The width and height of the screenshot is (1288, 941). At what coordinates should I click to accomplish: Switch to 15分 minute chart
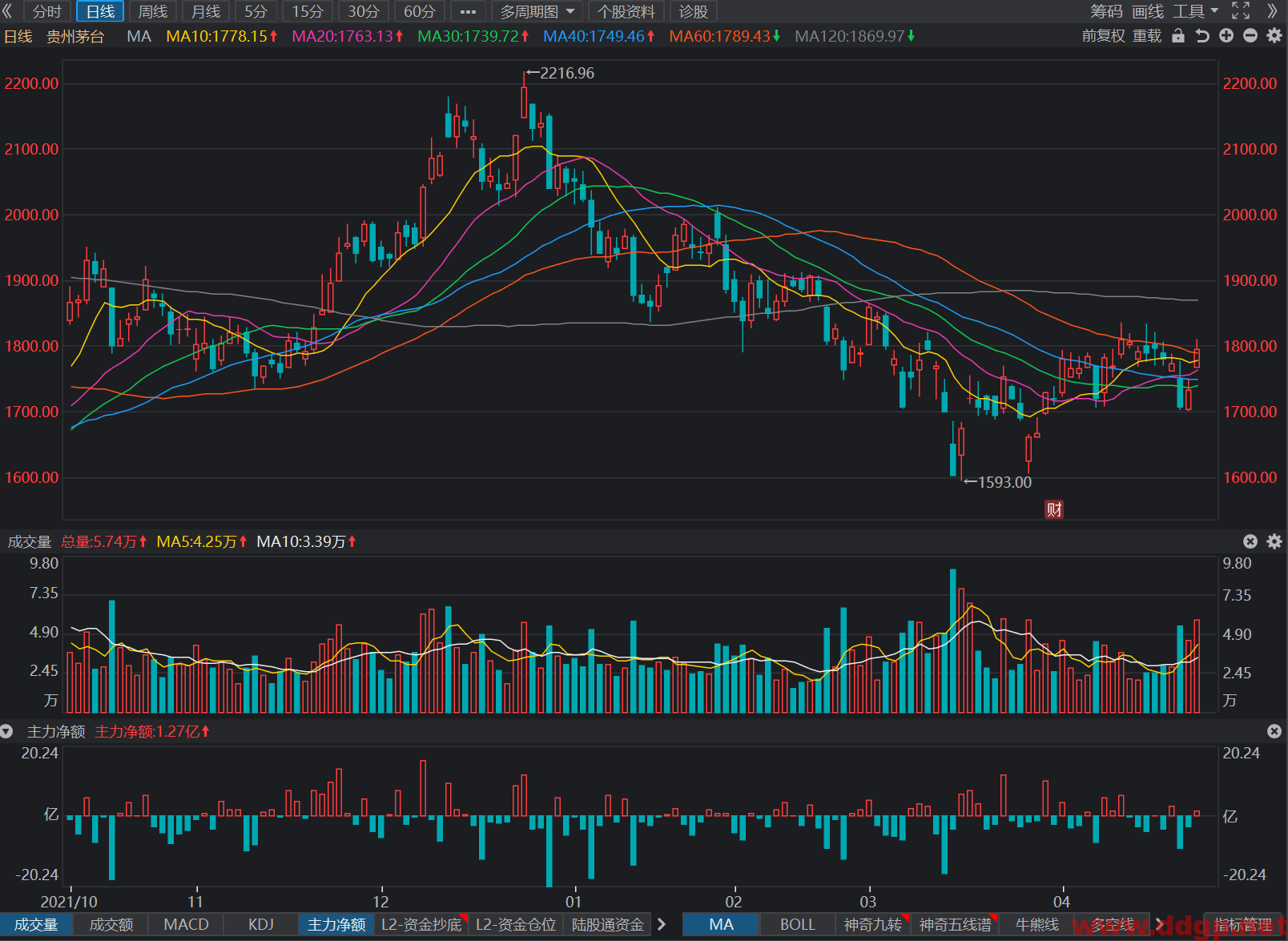308,12
